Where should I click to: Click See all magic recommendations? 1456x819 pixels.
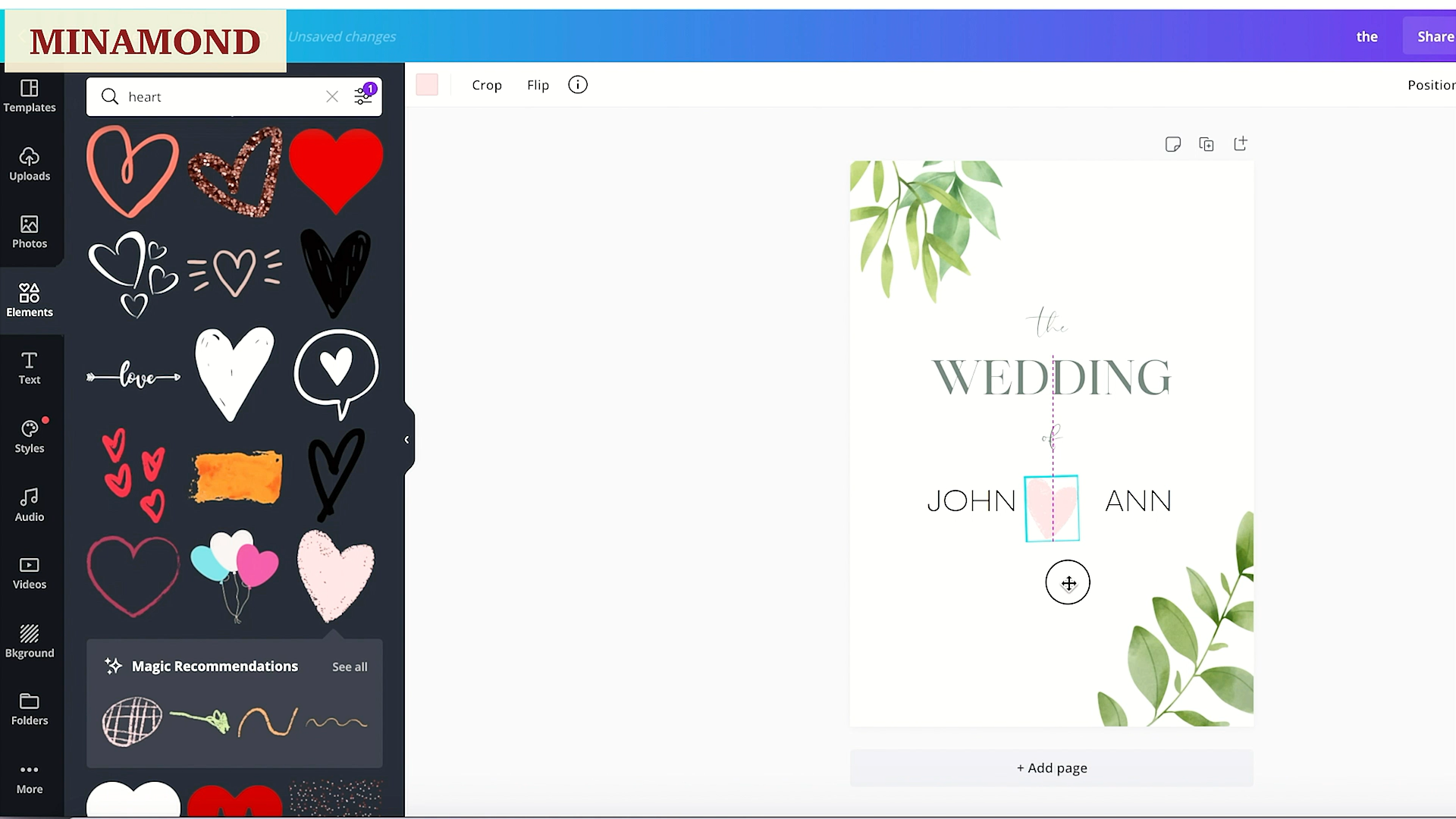[350, 667]
